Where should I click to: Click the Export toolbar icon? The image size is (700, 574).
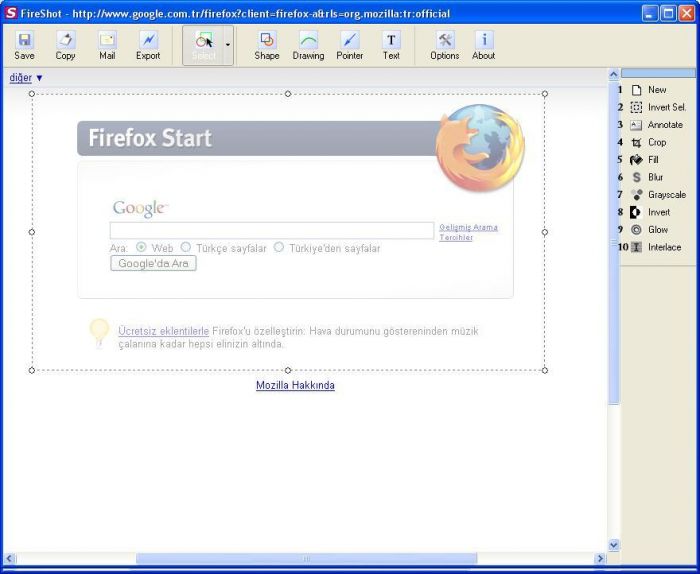[148, 46]
